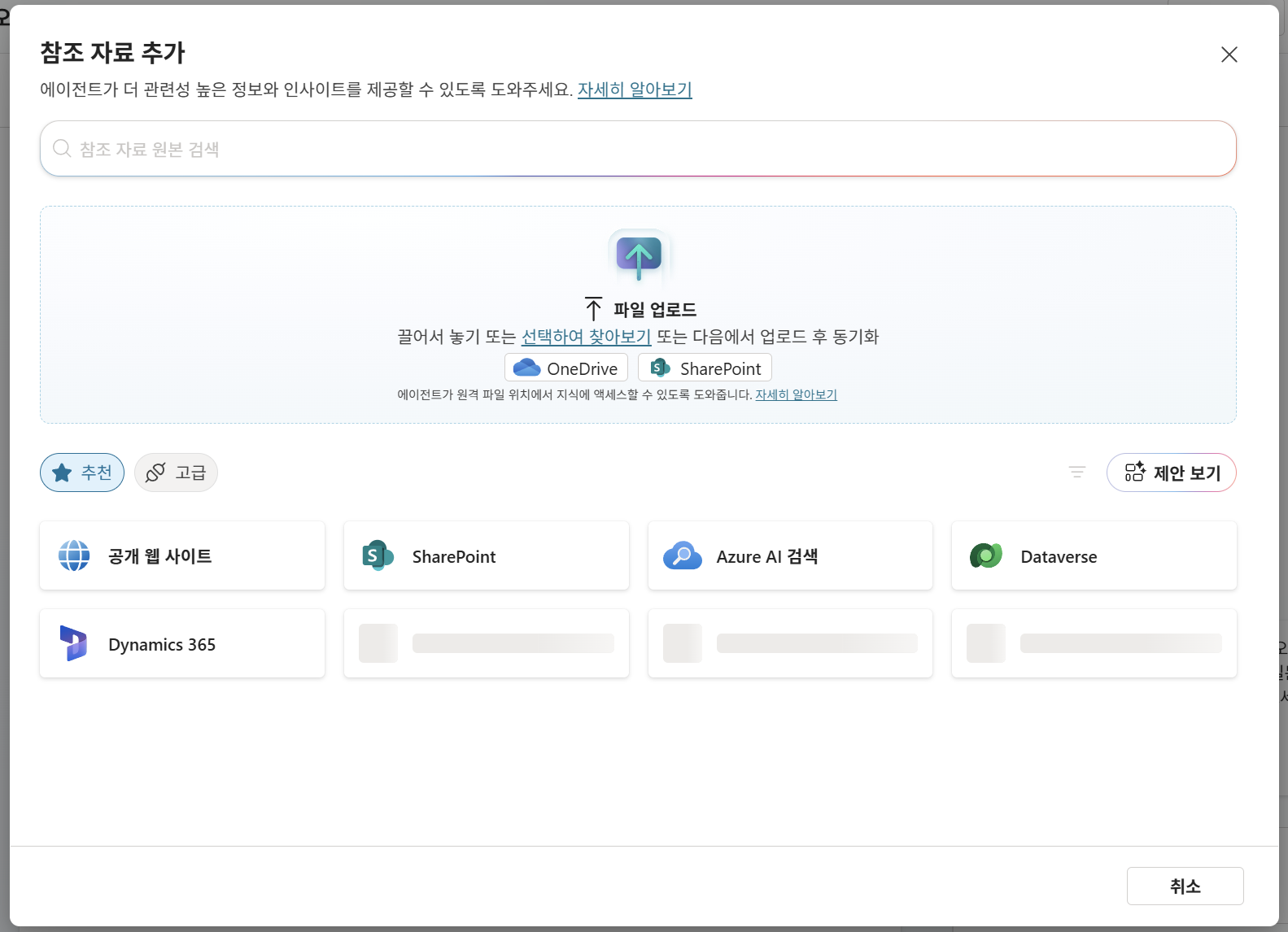Choose the Azure AI search cloud icon

pos(682,555)
